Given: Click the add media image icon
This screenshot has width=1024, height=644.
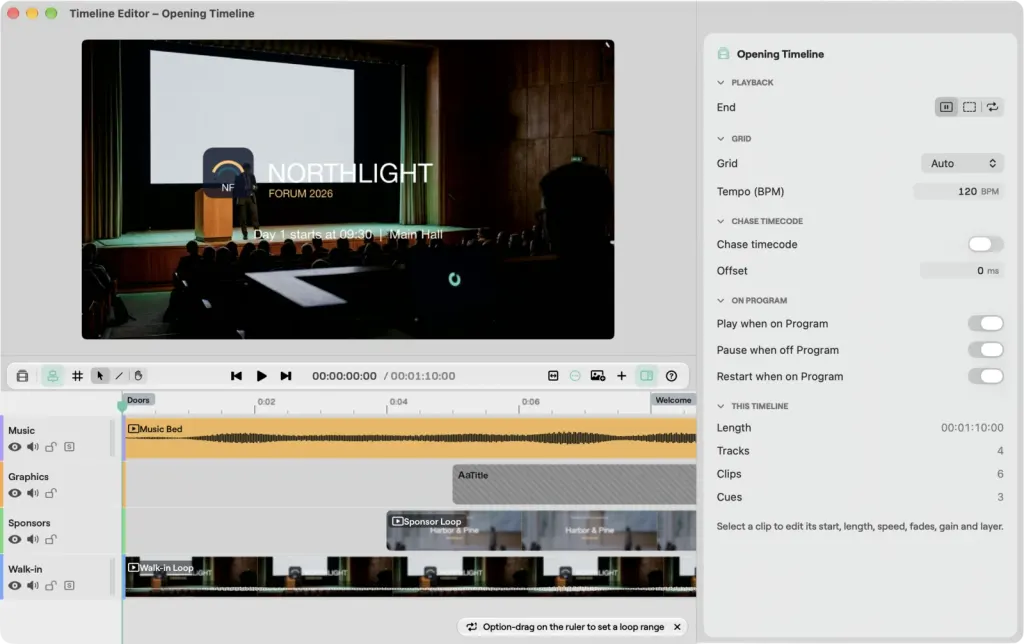Looking at the screenshot, I should point(598,376).
